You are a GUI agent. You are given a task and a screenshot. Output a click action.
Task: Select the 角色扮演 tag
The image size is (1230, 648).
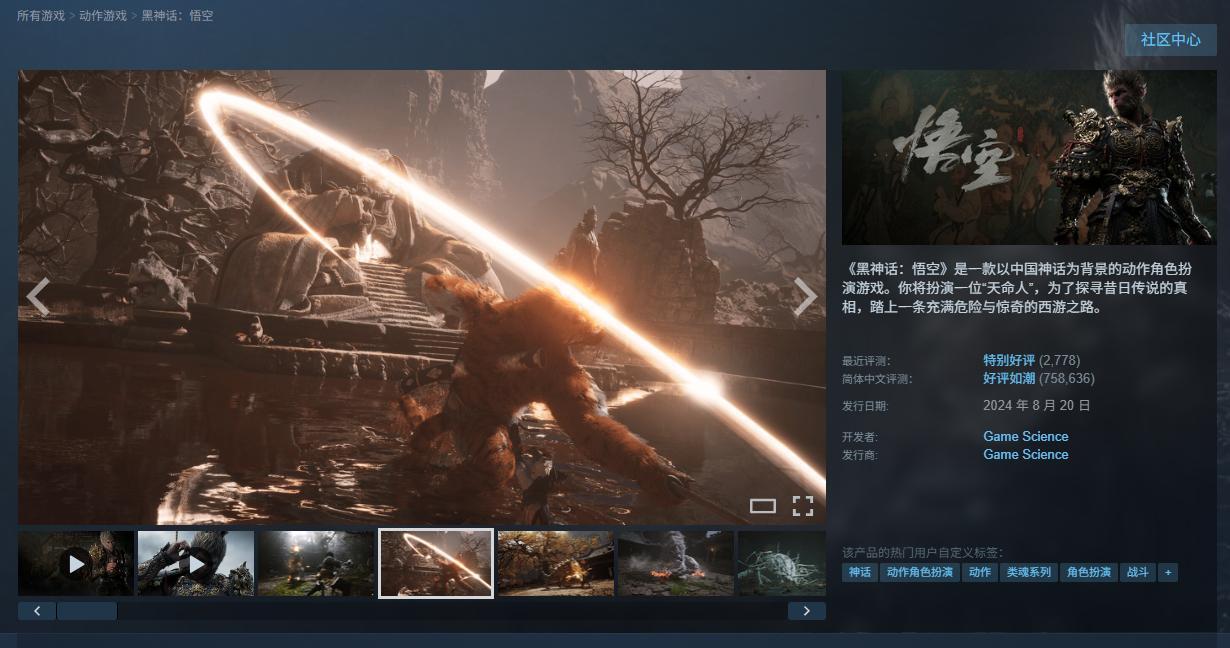(1089, 573)
